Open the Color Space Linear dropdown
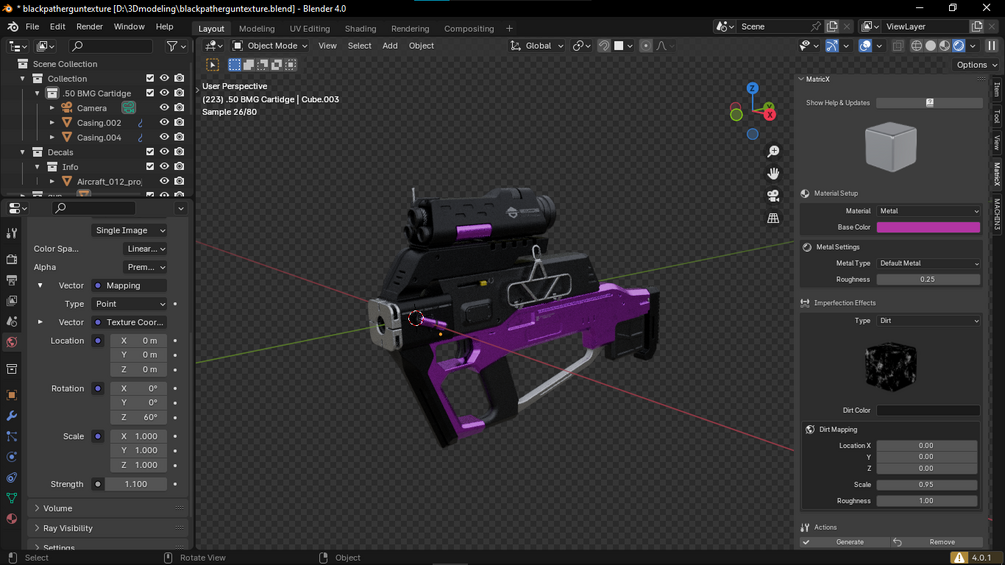Image resolution: width=1005 pixels, height=565 pixels. click(145, 249)
